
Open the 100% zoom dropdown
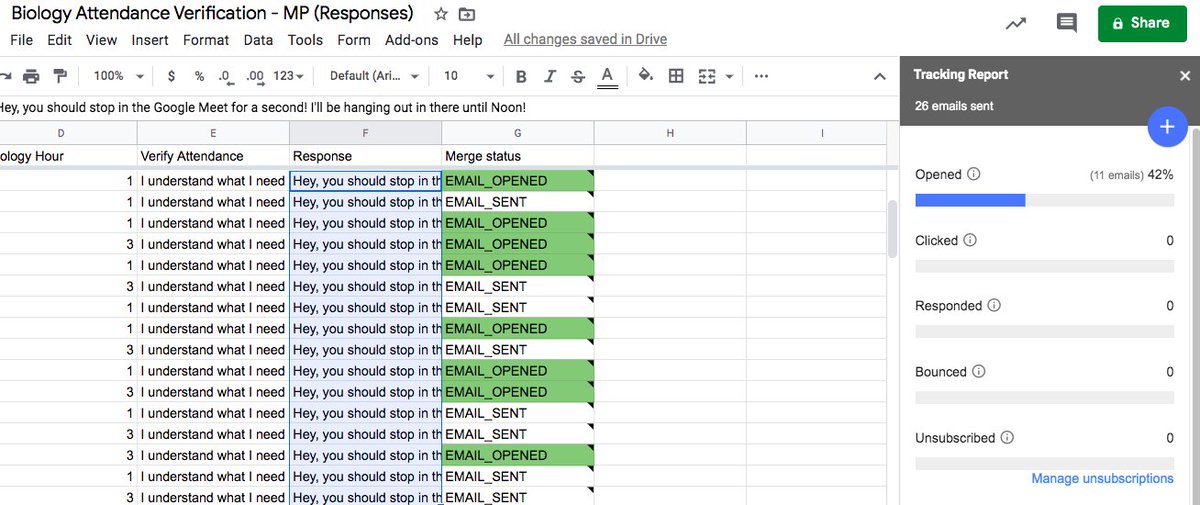tap(118, 76)
